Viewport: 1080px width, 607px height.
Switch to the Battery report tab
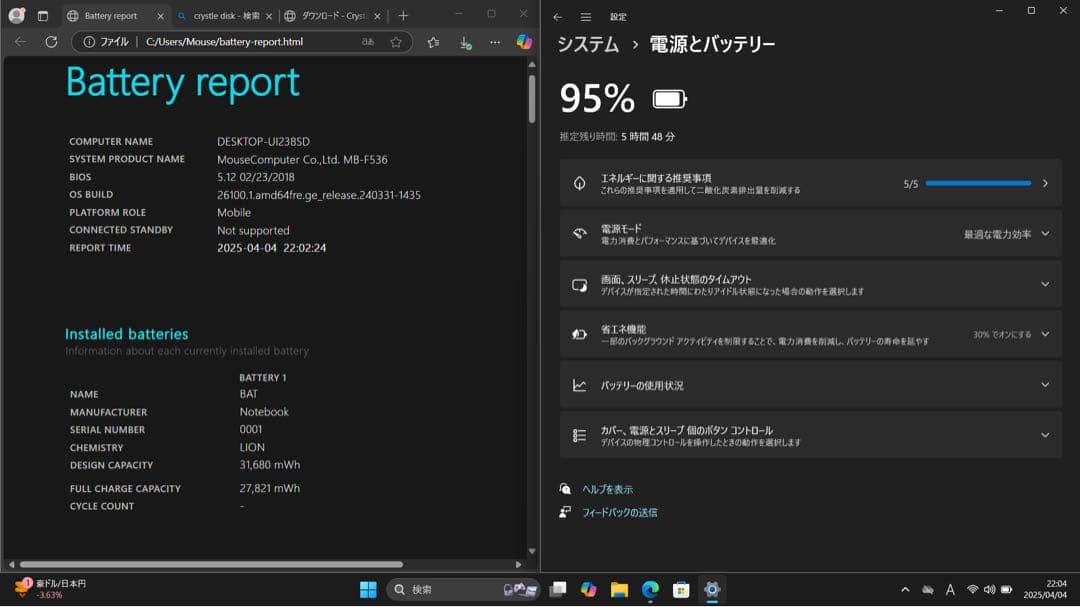(x=110, y=16)
